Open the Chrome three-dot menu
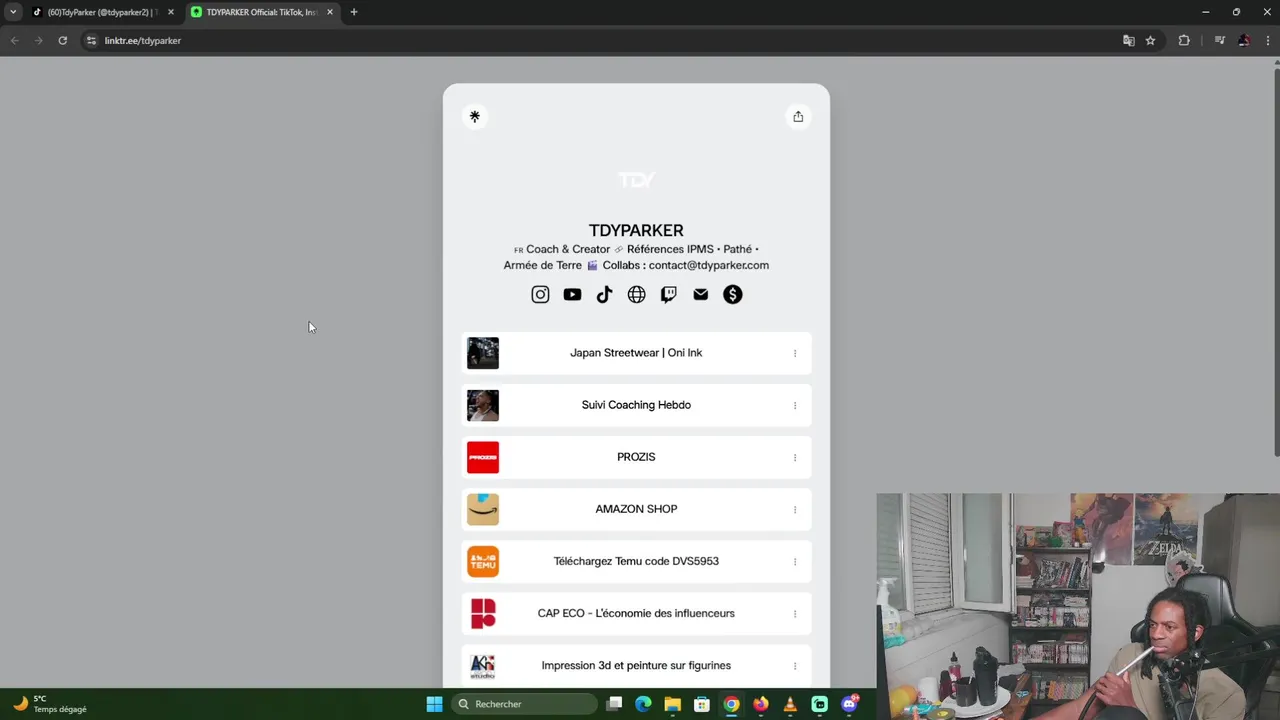The width and height of the screenshot is (1280, 720). pyautogui.click(x=1267, y=40)
